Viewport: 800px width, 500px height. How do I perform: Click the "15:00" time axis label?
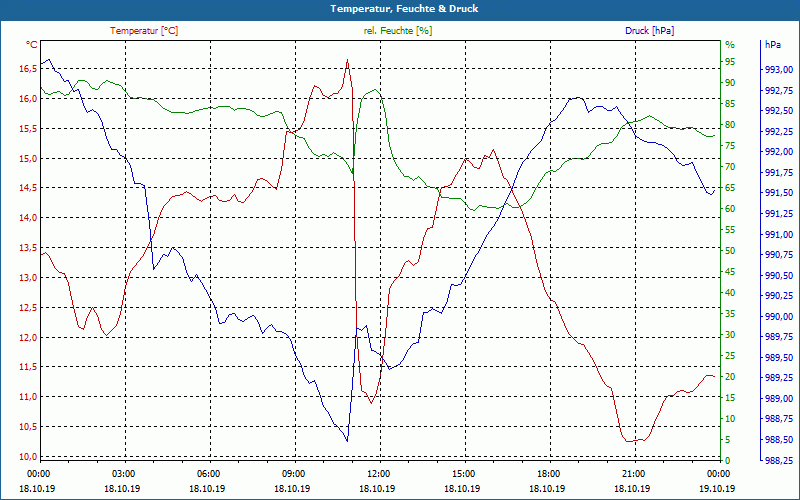coord(463,474)
